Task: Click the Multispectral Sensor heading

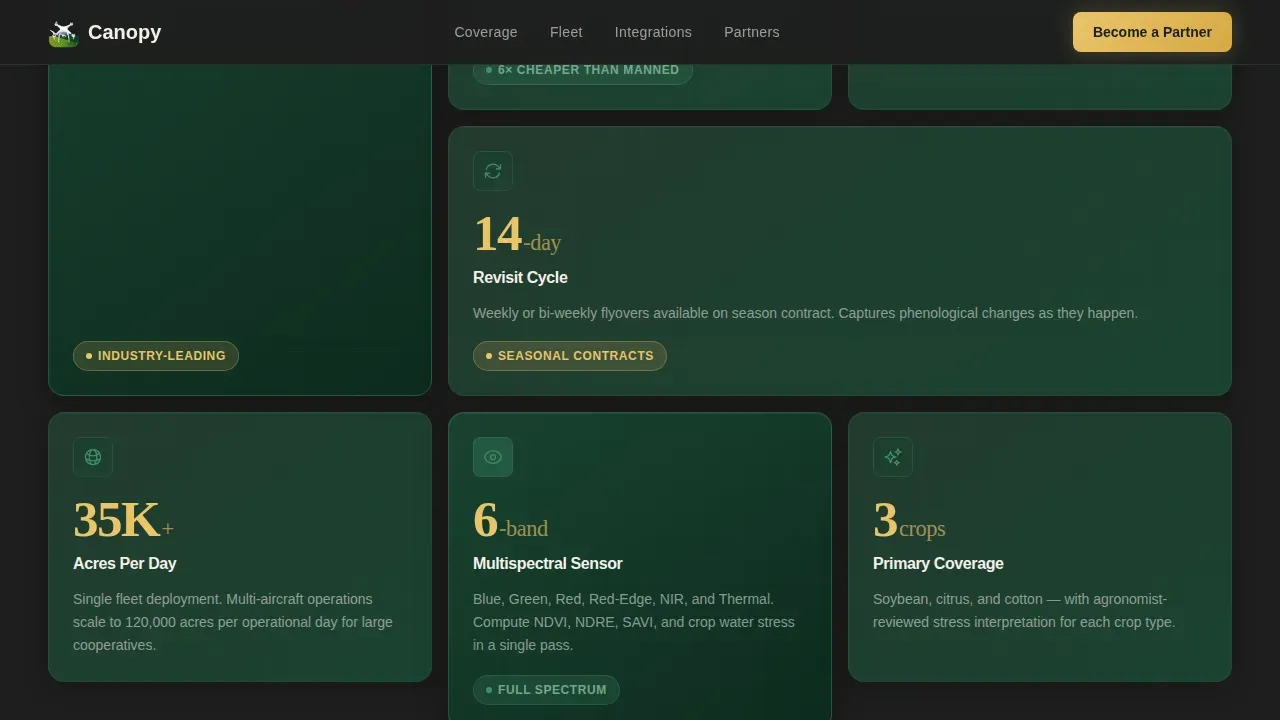Action: coord(548,563)
